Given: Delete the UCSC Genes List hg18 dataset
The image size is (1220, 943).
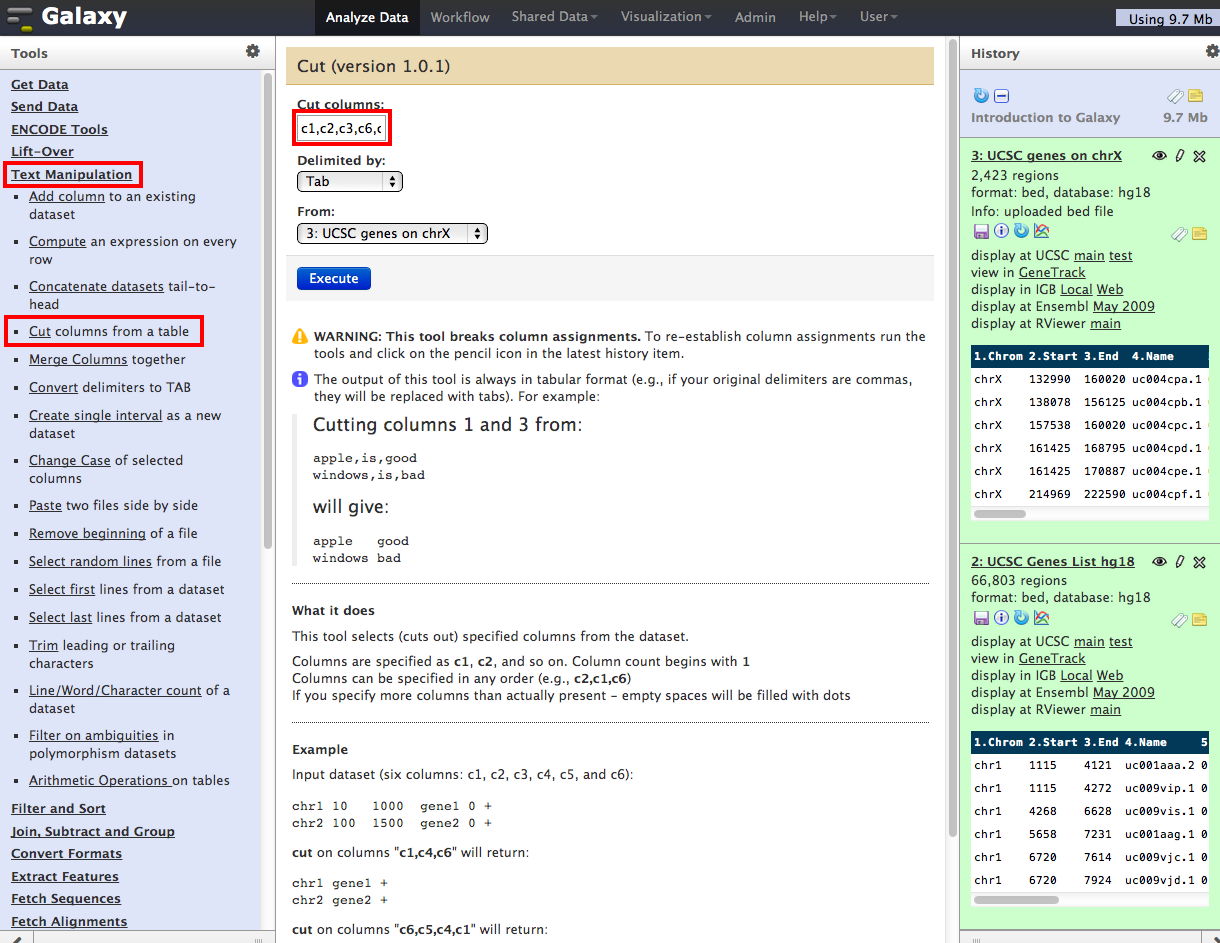Looking at the screenshot, I should point(1200,562).
